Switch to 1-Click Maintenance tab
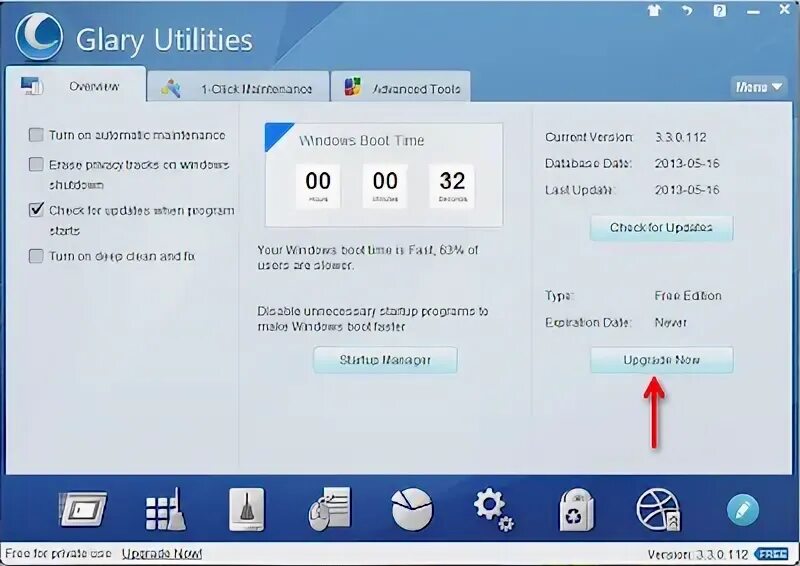 pos(238,88)
